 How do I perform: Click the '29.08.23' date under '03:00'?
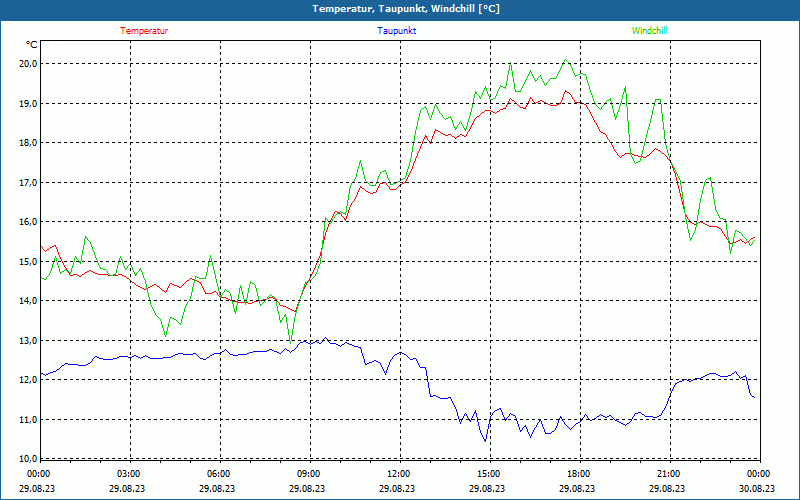pos(128,488)
